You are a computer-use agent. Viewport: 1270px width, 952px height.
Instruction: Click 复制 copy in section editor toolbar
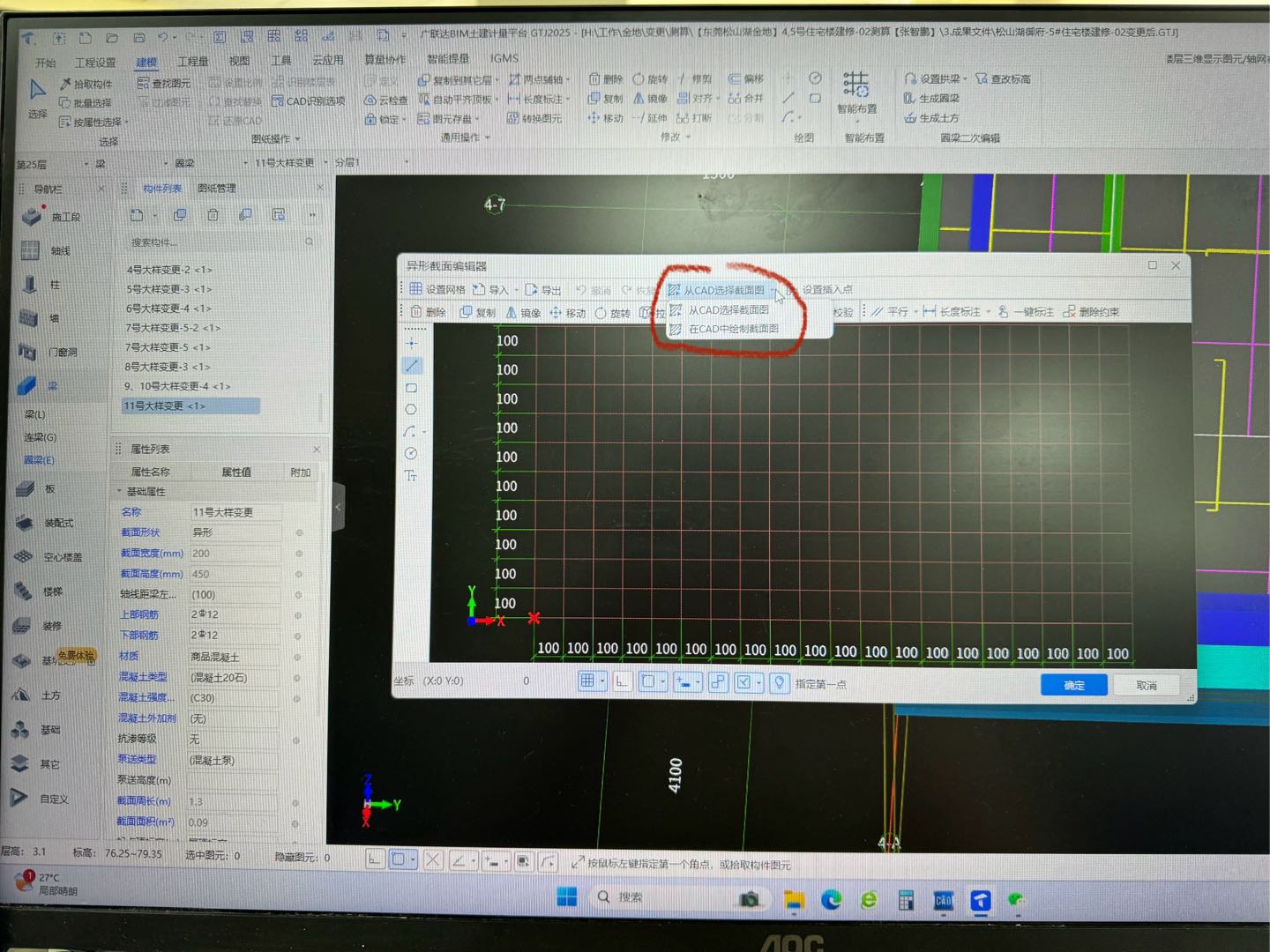(x=477, y=313)
